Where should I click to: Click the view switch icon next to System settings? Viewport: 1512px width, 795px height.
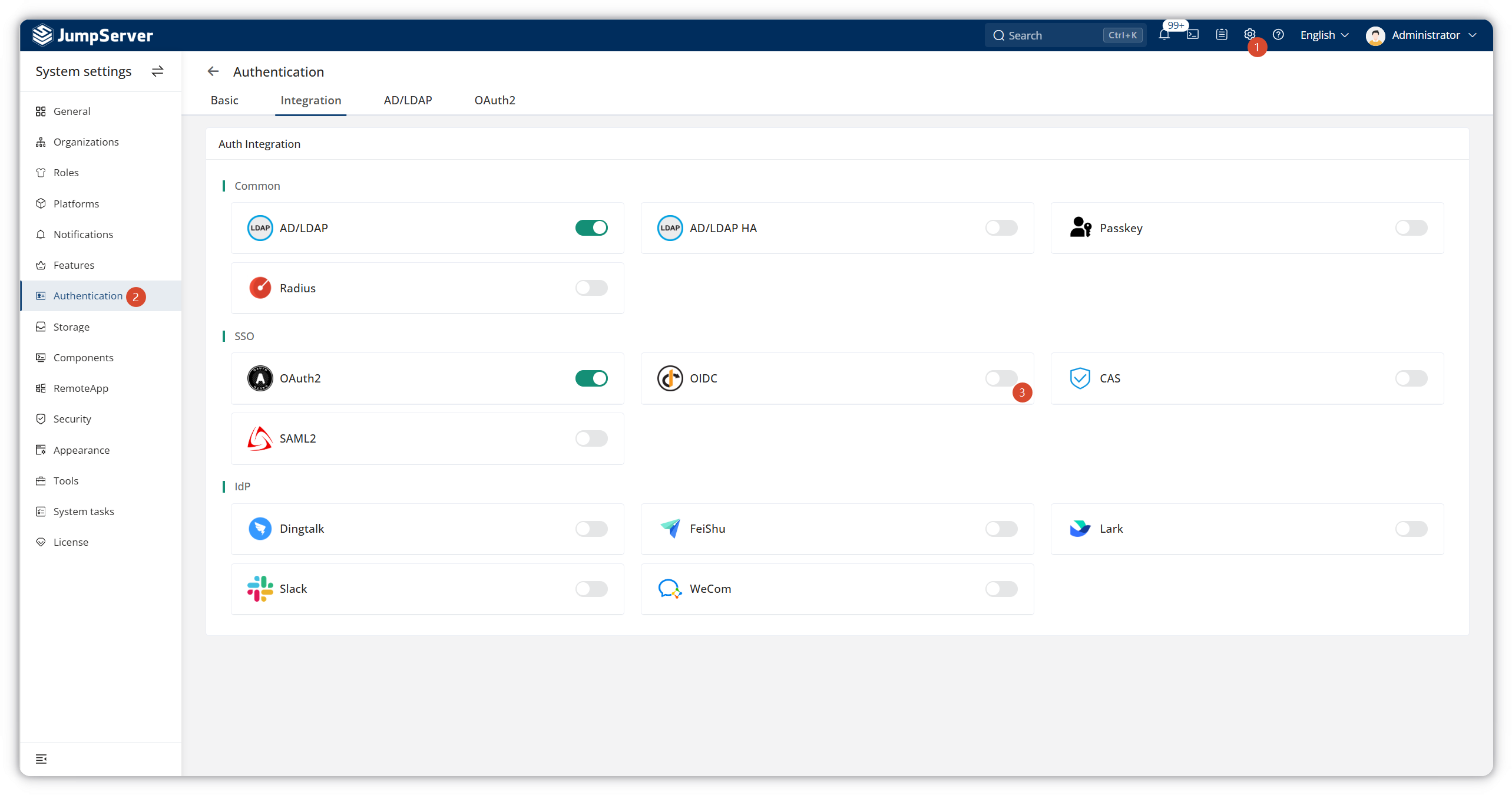157,71
